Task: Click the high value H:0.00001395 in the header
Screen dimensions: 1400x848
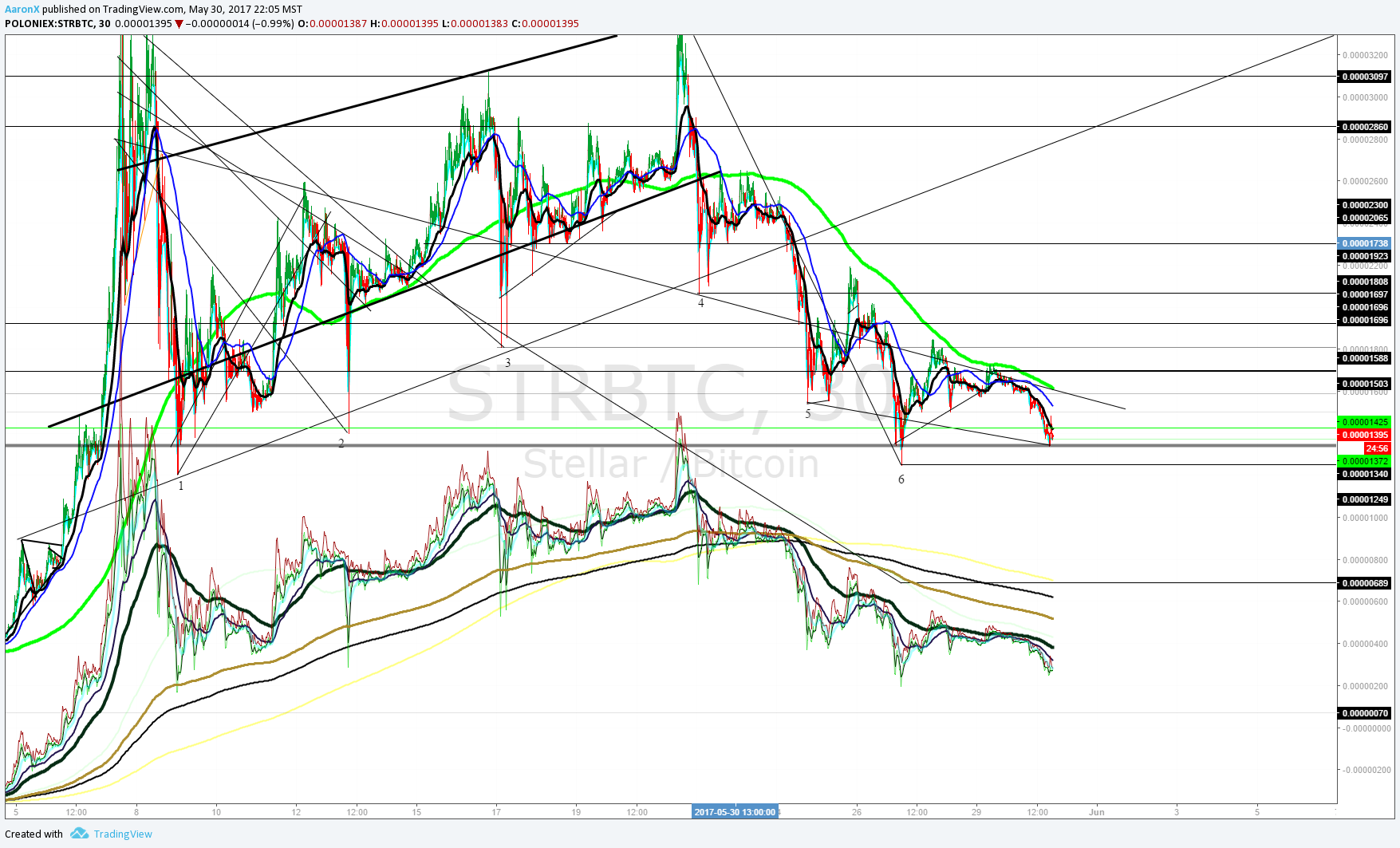Action: tap(404, 23)
